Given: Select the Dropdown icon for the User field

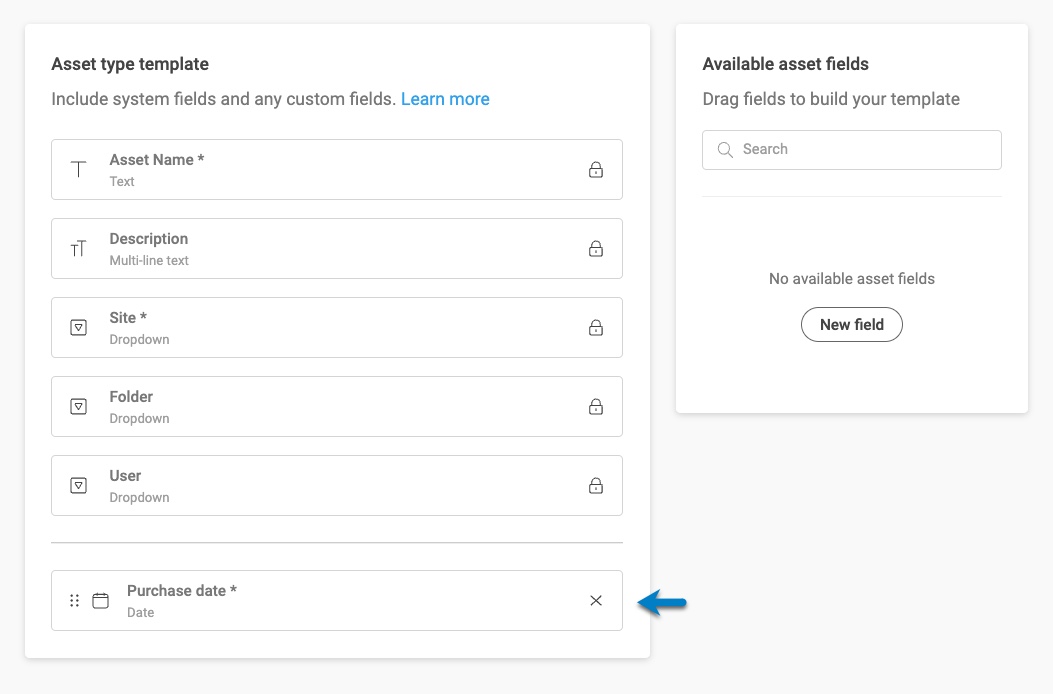Looking at the screenshot, I should (78, 485).
